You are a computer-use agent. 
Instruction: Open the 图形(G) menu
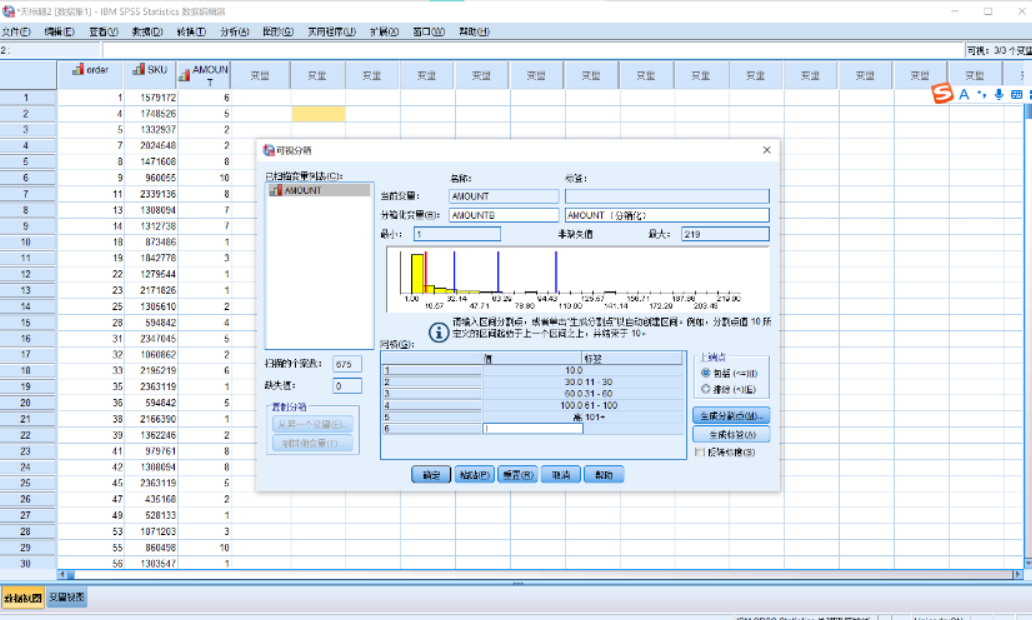pos(278,32)
